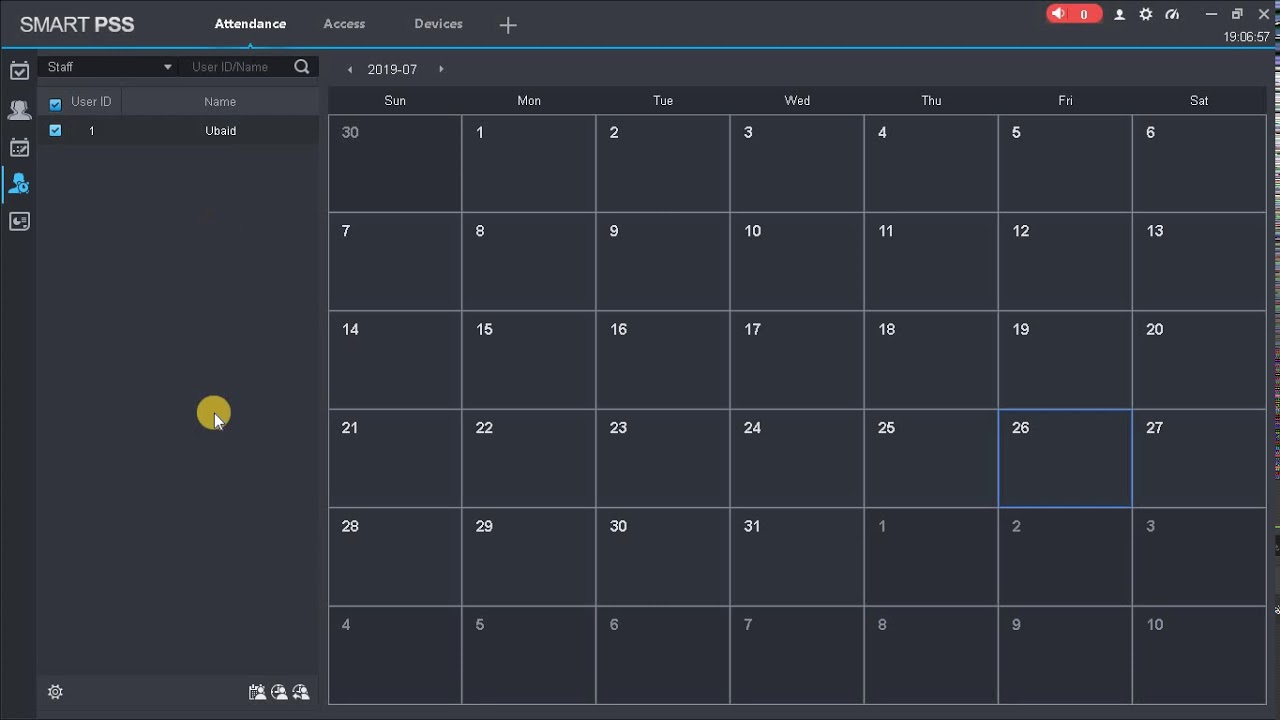
Task: Click the person-with-clock icon at panel bottom
Action: pos(279,692)
